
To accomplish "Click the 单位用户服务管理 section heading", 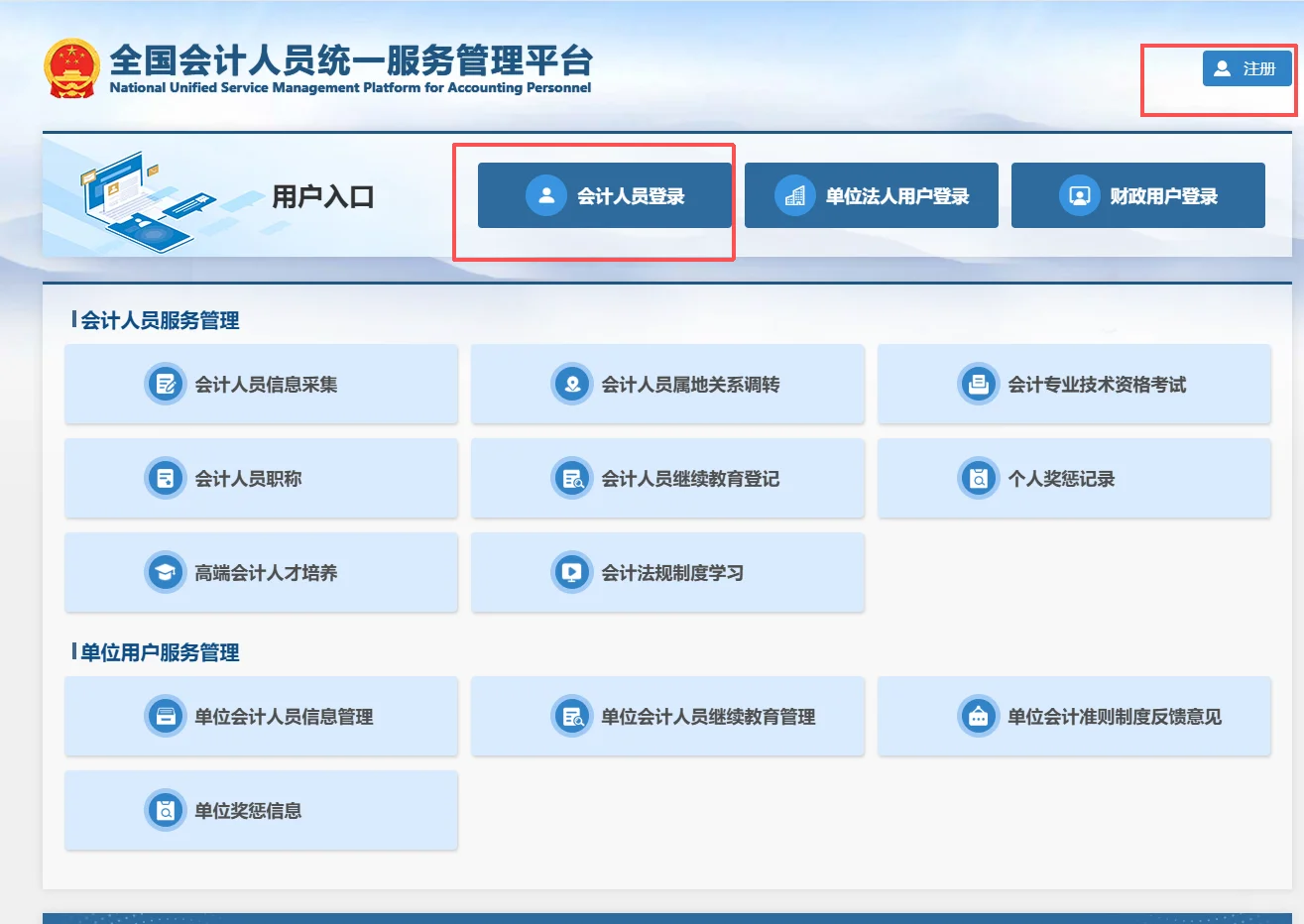I will tap(160, 652).
